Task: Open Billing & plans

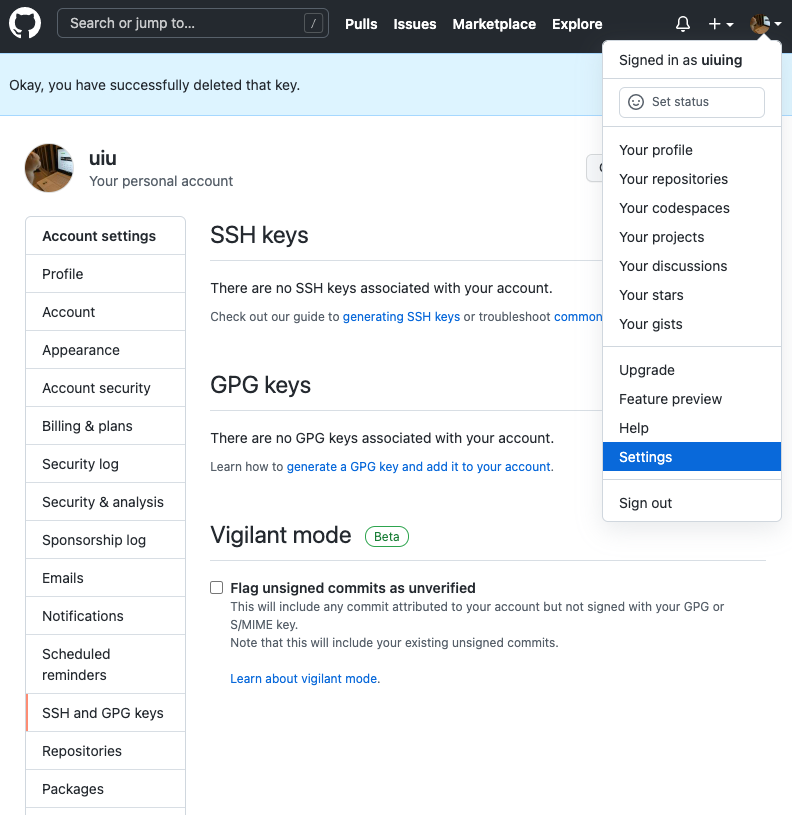Action: point(105,426)
